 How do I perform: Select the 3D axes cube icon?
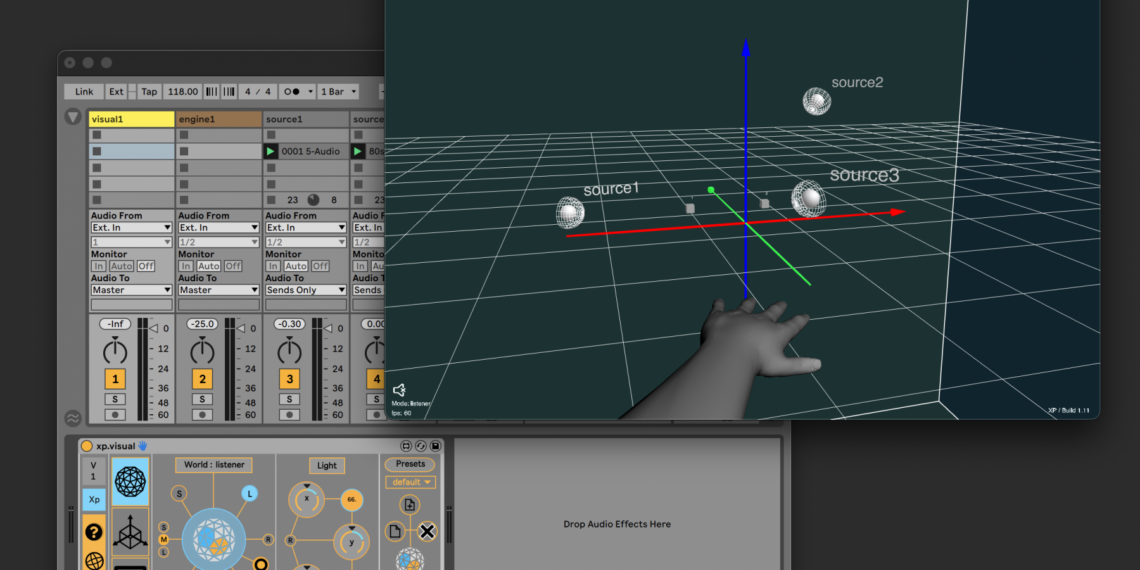130,534
